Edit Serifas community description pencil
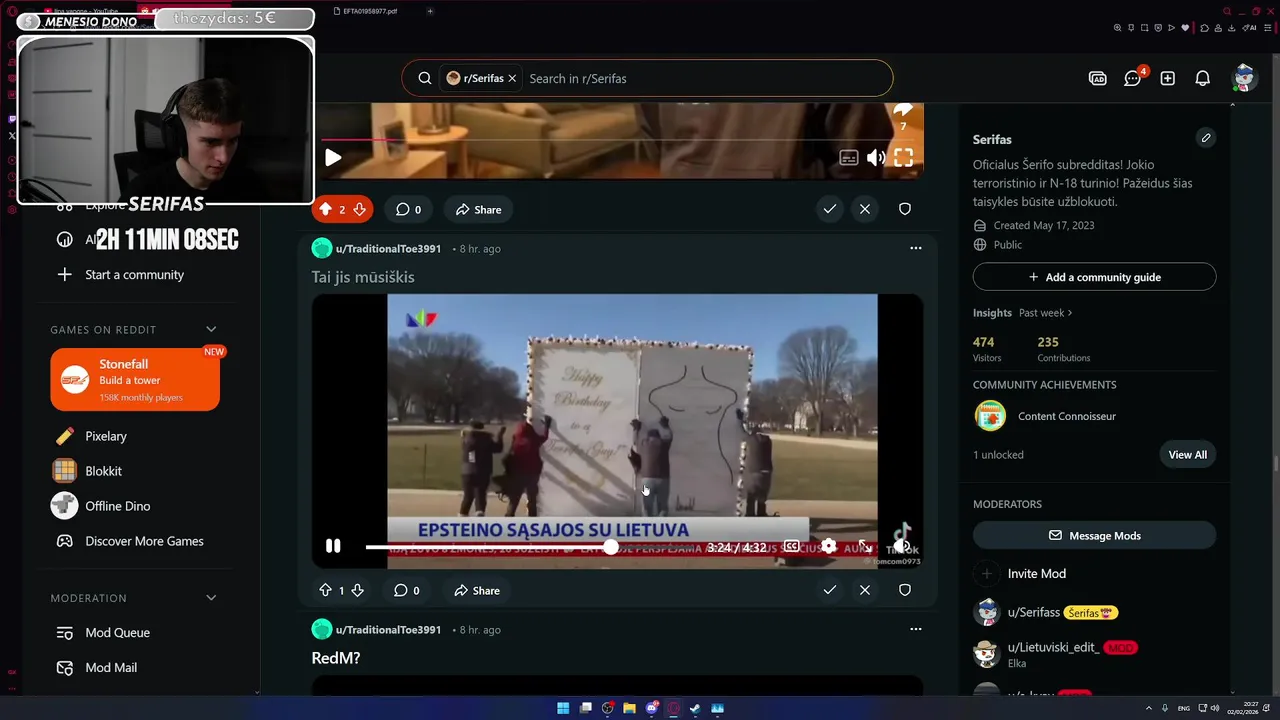The image size is (1280, 720). (1206, 138)
